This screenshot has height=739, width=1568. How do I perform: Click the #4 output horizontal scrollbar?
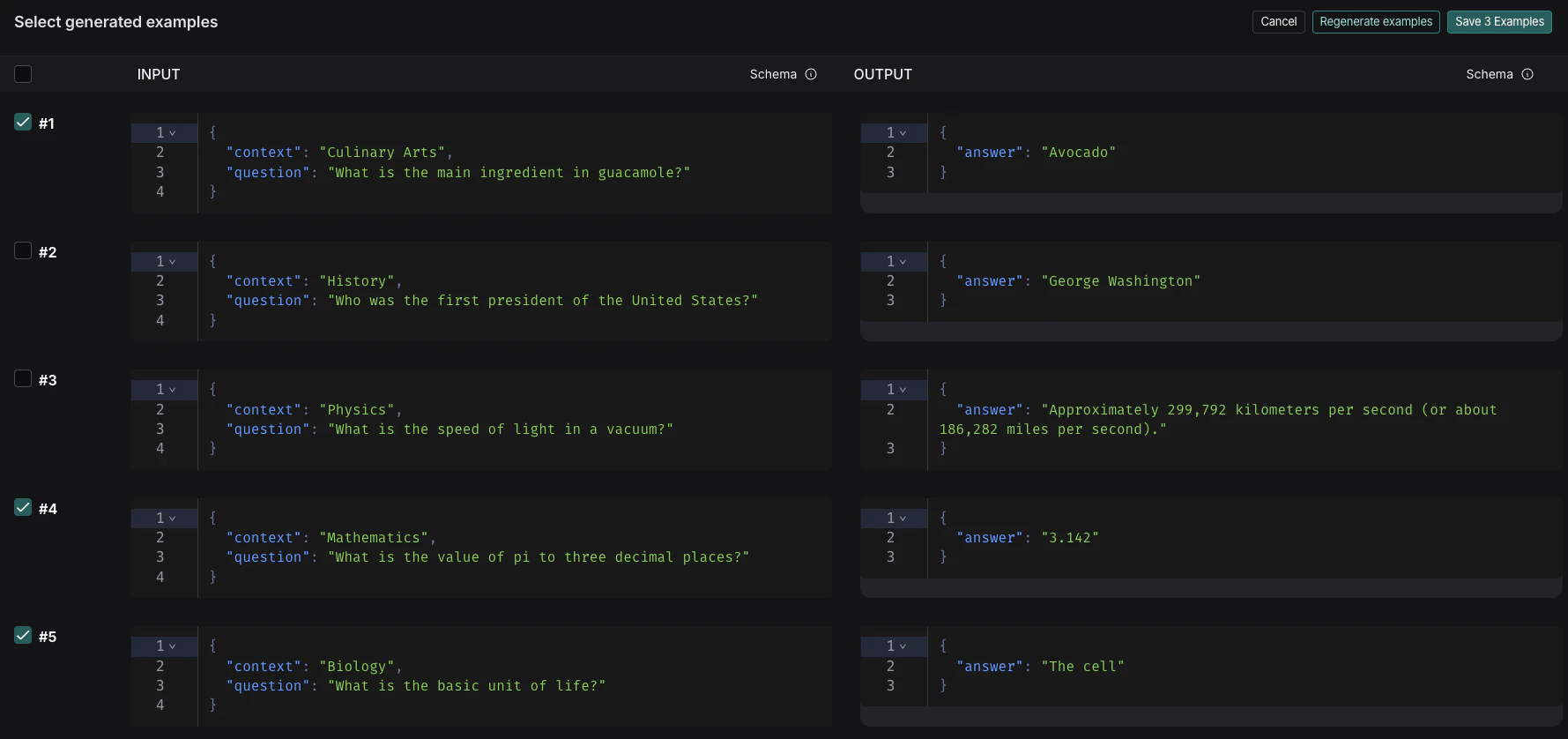(x=1211, y=588)
